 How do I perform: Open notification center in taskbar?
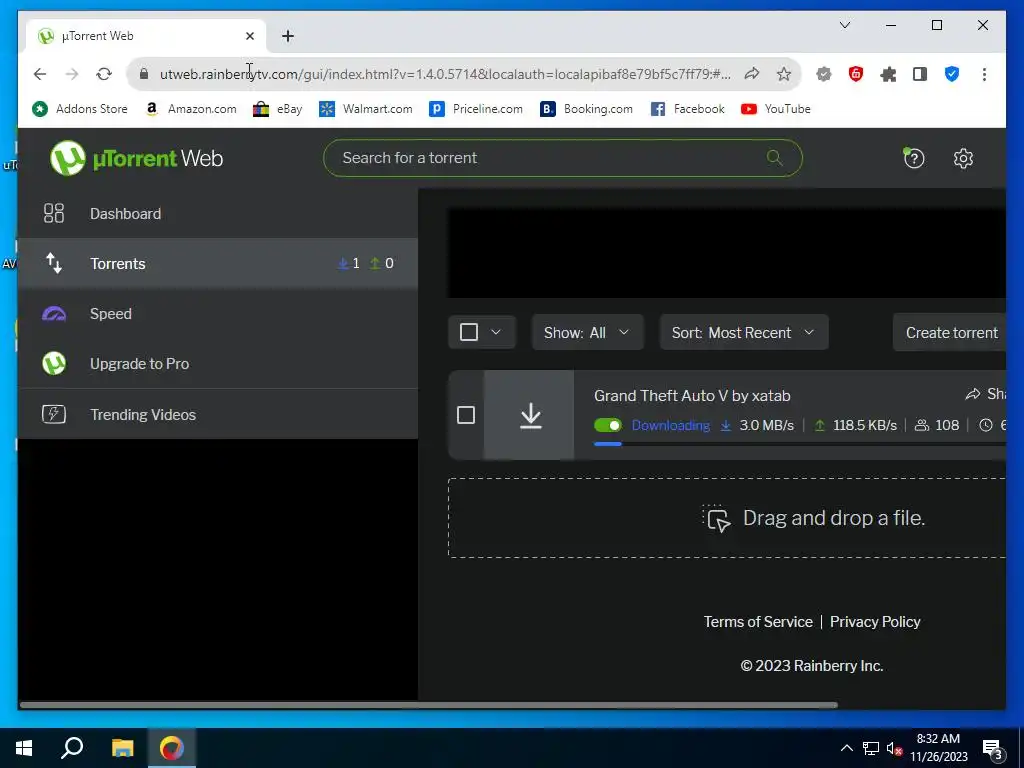pyautogui.click(x=992, y=749)
